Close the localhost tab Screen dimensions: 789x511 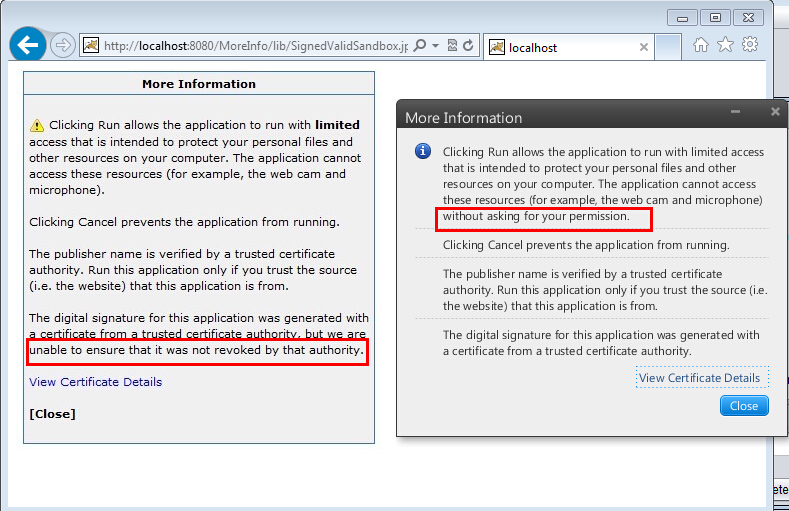[x=644, y=47]
